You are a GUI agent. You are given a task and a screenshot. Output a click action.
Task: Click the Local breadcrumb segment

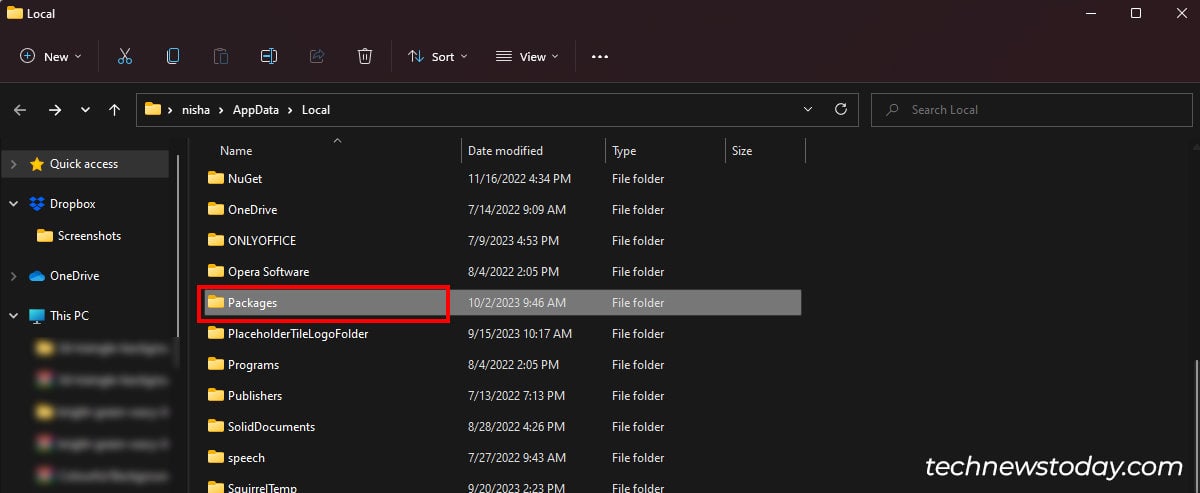pyautogui.click(x=316, y=110)
